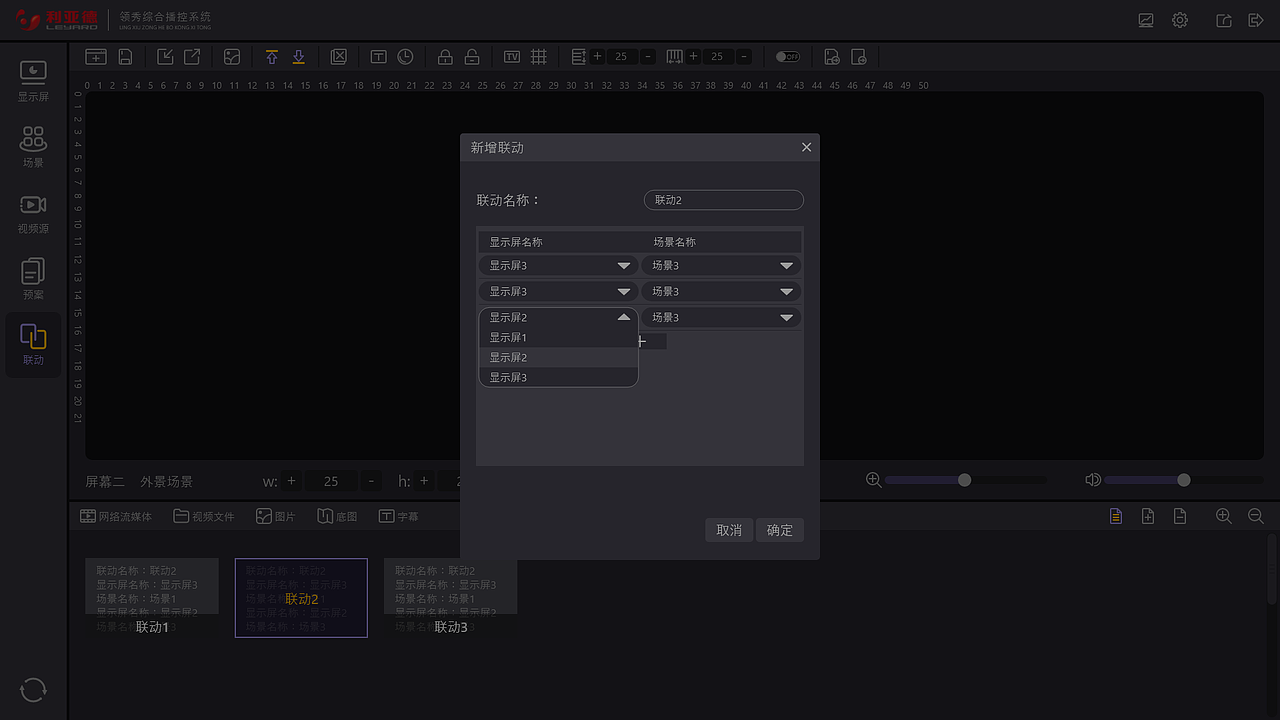
Task: Choose 显示屏1 from the dropdown list
Action: pyautogui.click(x=558, y=337)
